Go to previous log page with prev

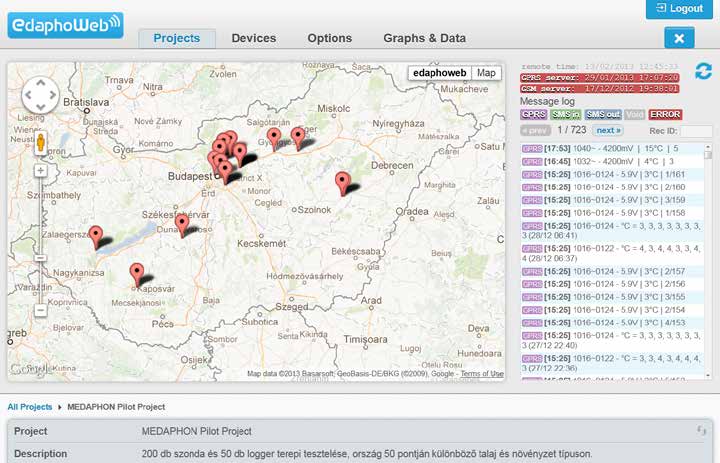click(535, 131)
